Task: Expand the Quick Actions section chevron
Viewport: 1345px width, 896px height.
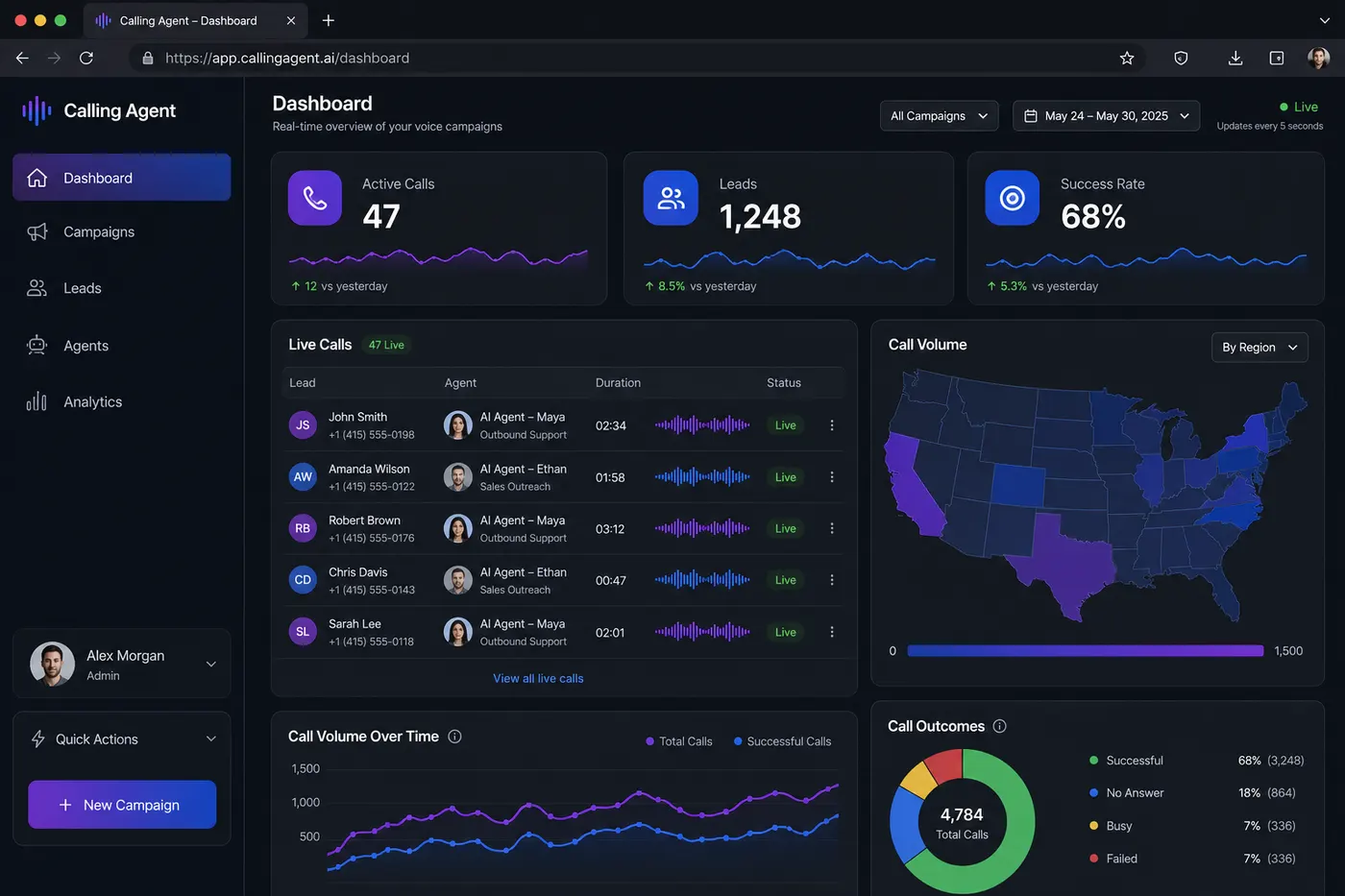Action: click(211, 739)
